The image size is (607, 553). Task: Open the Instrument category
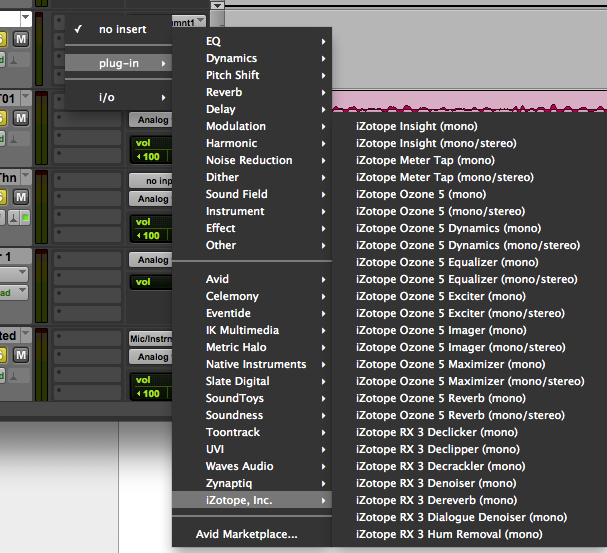[252, 211]
